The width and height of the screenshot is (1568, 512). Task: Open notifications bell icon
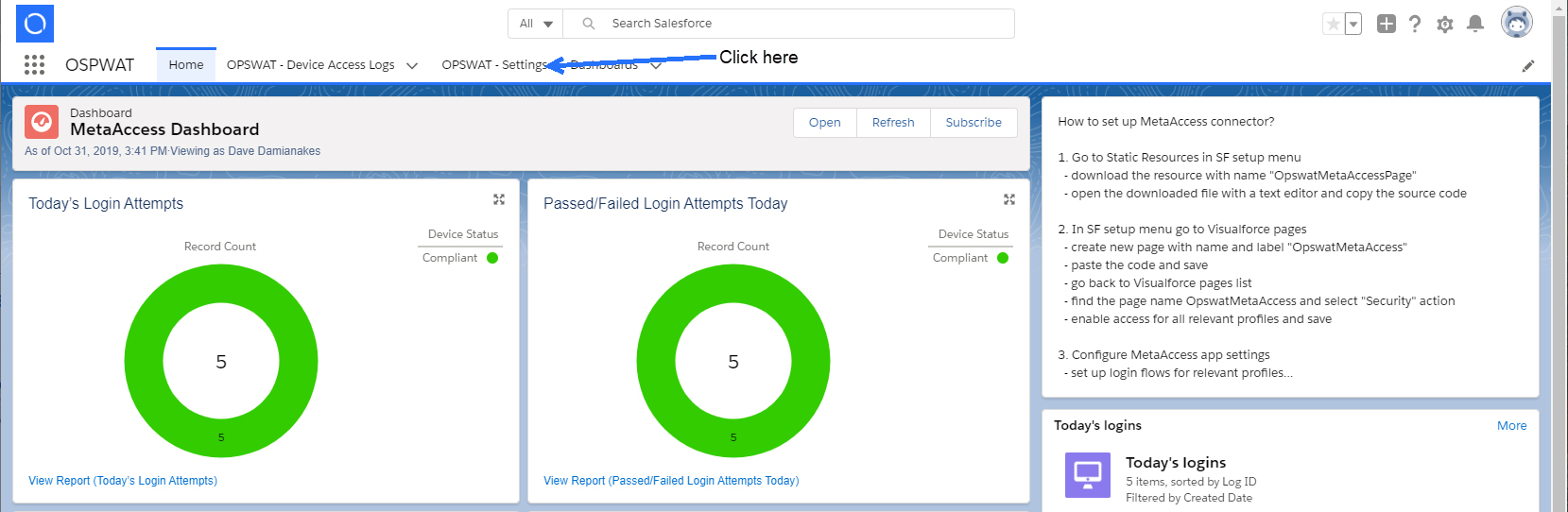[x=1474, y=25]
